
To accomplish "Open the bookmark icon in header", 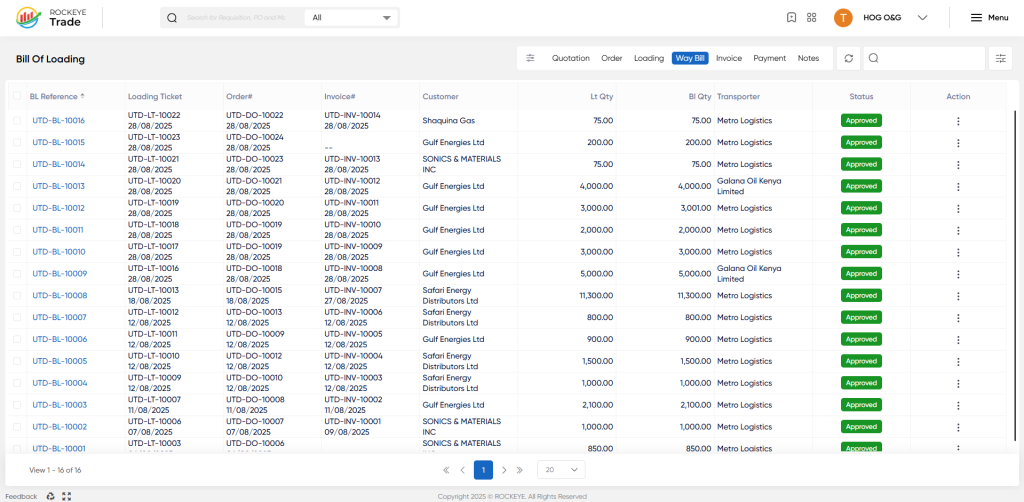I will [792, 18].
